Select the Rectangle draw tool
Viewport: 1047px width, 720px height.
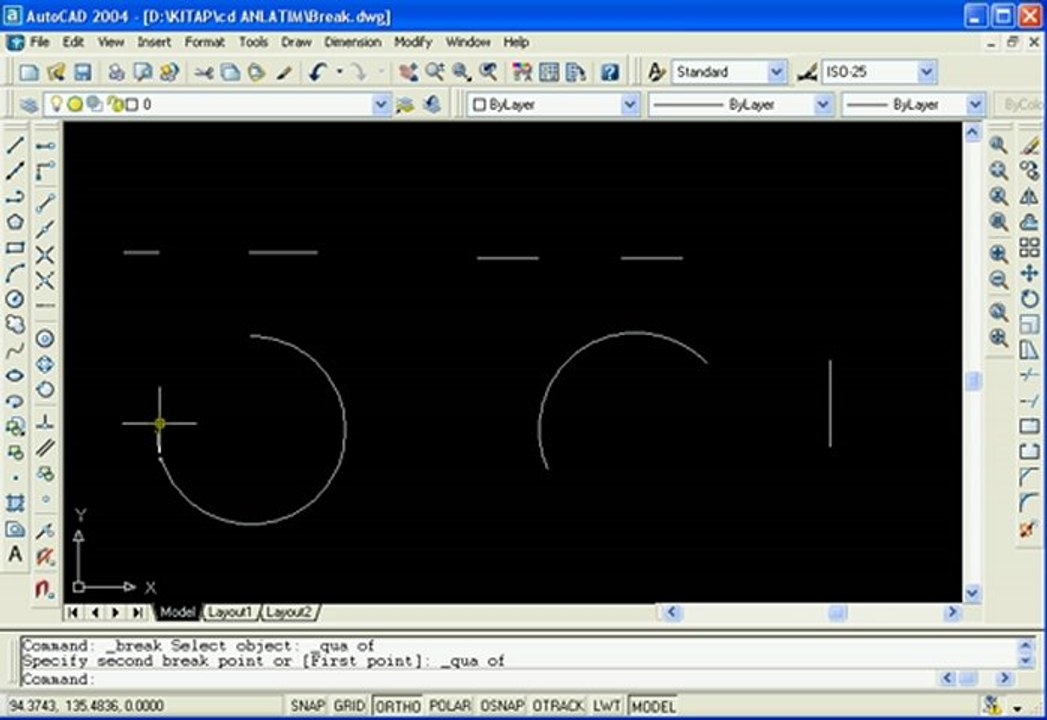[x=15, y=248]
